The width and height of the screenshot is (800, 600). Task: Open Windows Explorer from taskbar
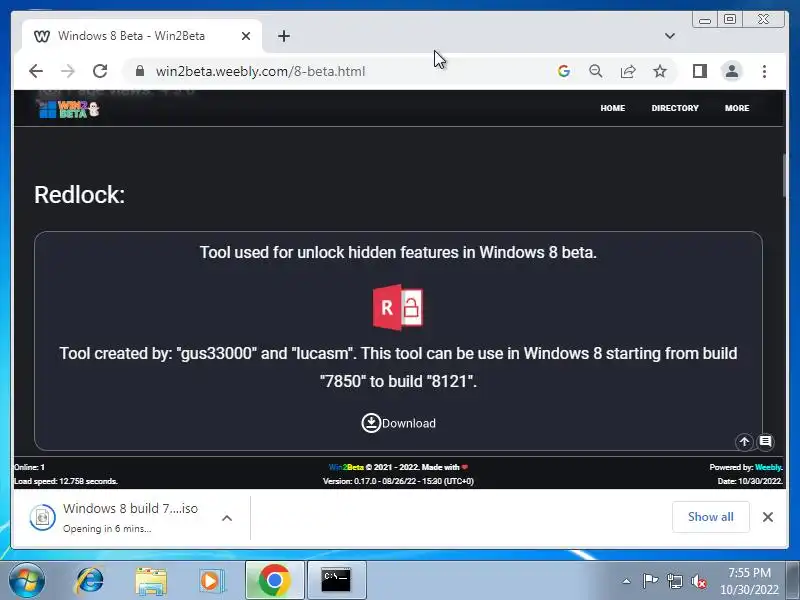tap(151, 581)
